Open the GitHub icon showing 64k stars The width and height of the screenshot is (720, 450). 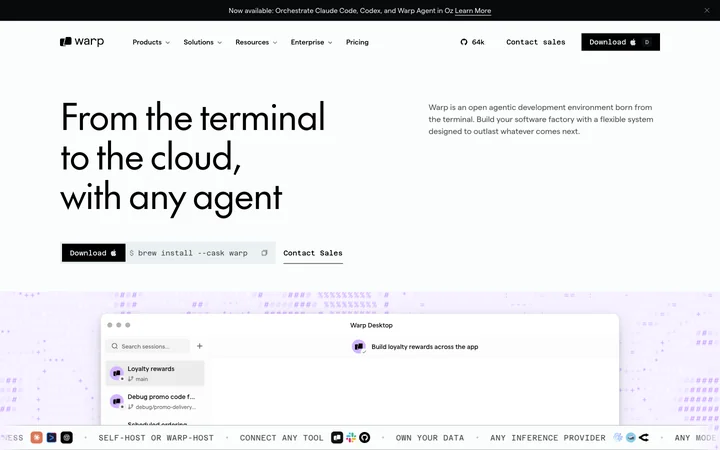coord(464,42)
